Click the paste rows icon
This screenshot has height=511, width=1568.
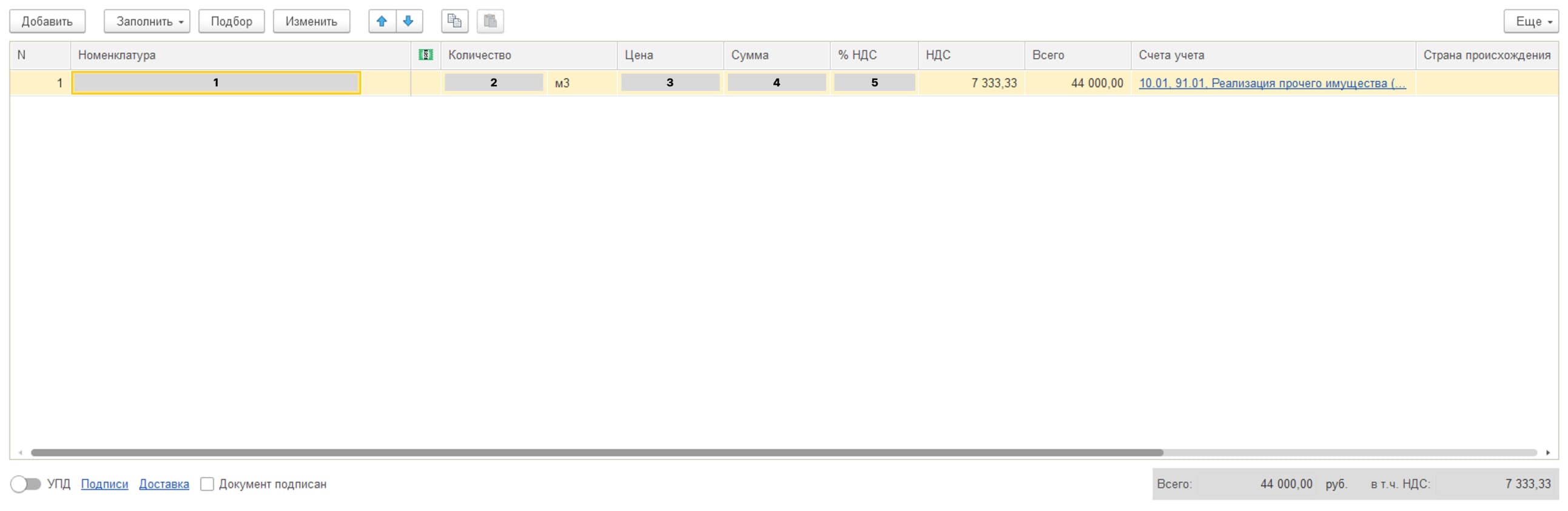tap(490, 21)
